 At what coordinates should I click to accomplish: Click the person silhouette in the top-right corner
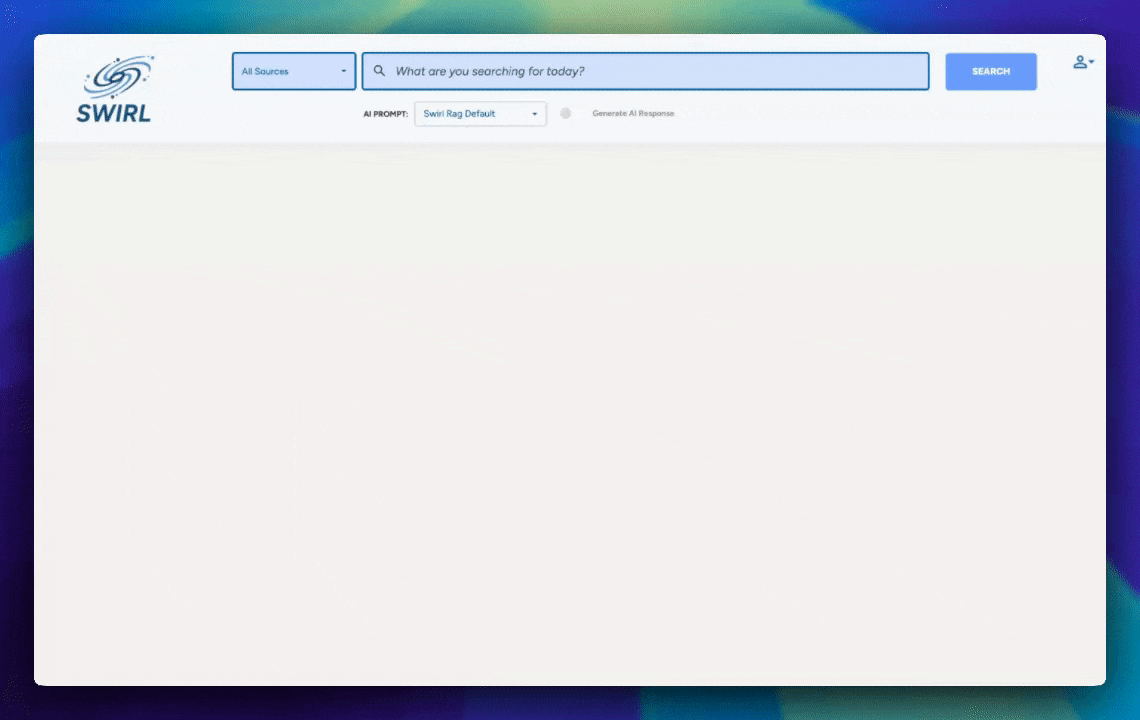1081,62
